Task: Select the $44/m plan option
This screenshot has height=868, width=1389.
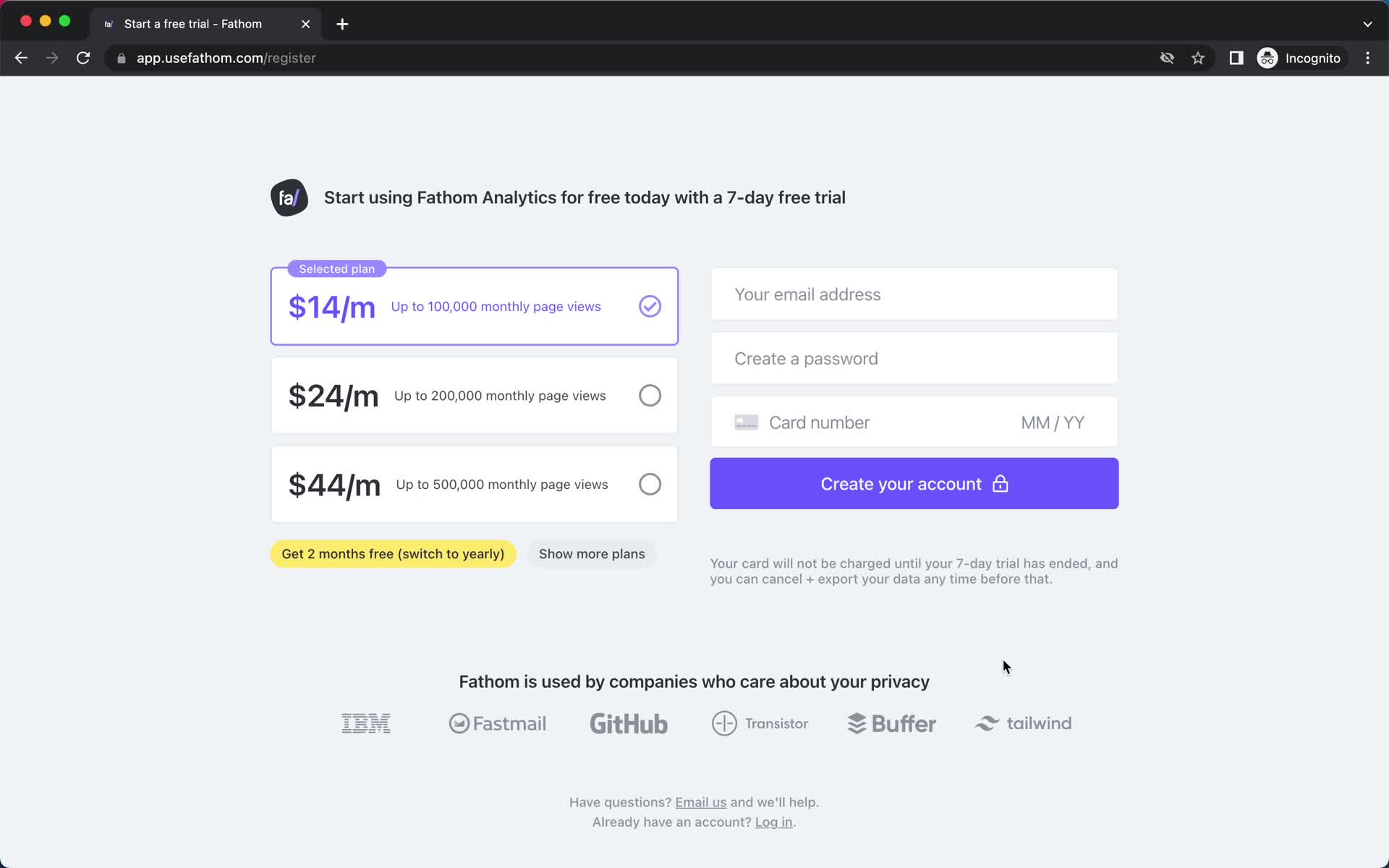Action: click(650, 484)
